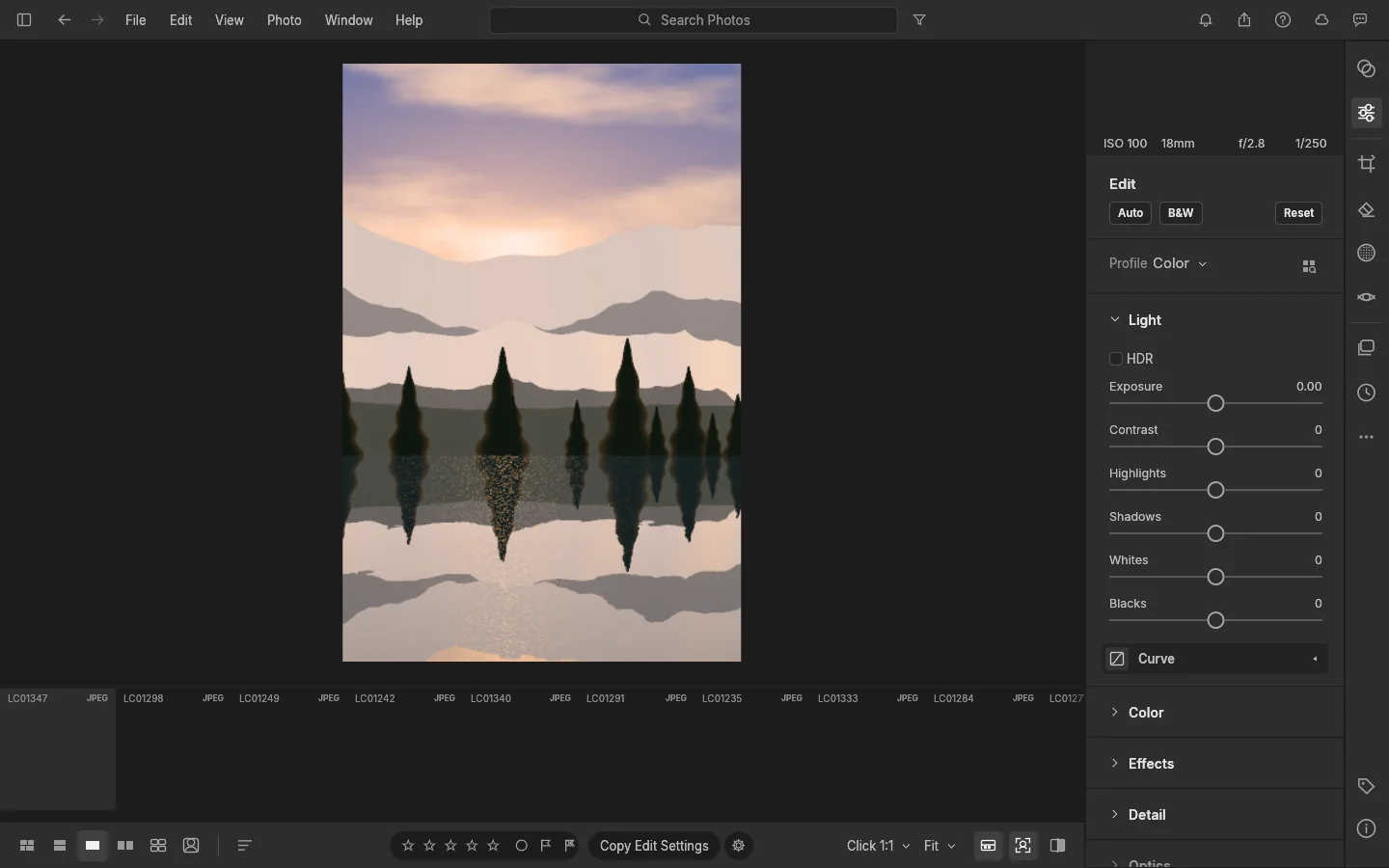Click the Auto edit button

tap(1130, 213)
